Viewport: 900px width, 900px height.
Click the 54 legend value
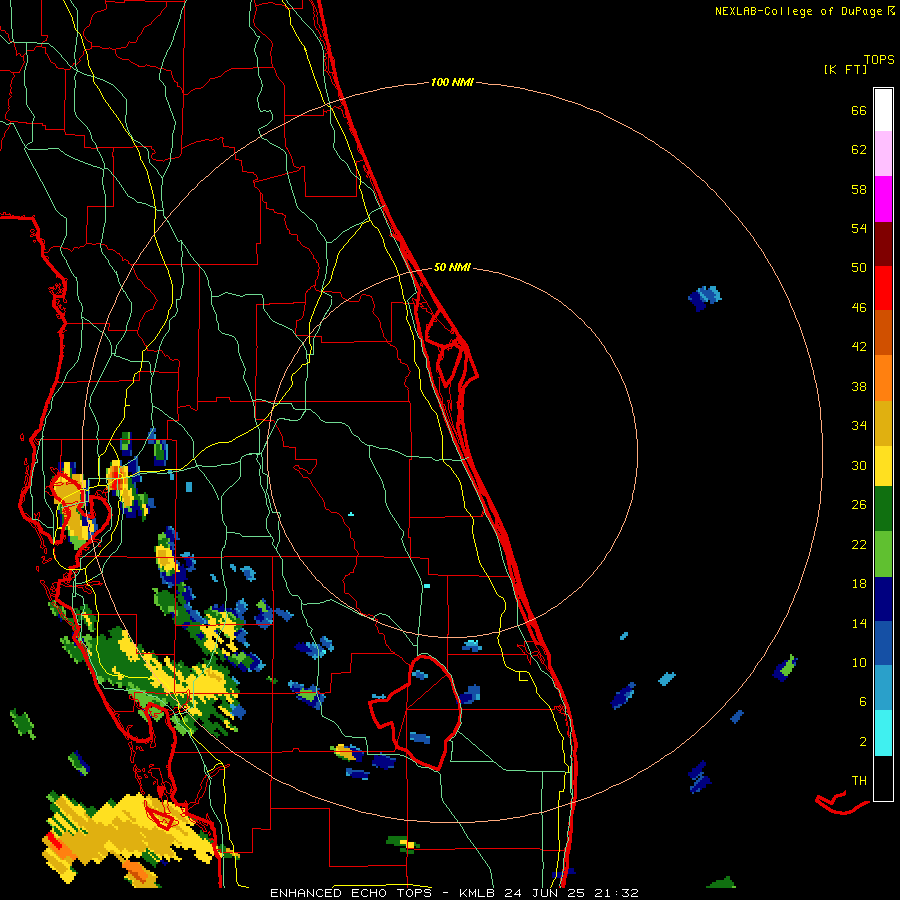coord(859,228)
